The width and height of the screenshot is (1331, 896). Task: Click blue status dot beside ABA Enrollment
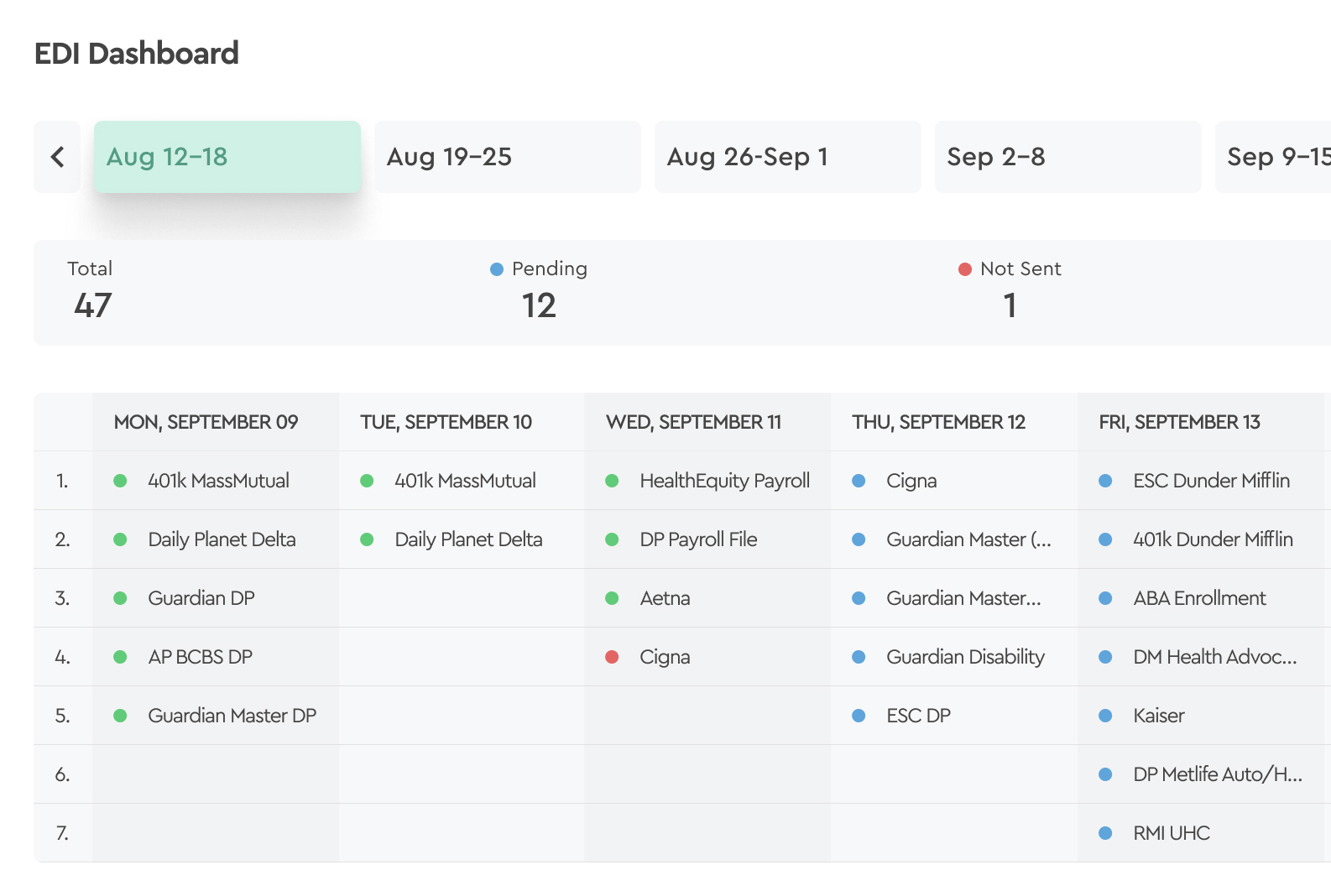1105,598
